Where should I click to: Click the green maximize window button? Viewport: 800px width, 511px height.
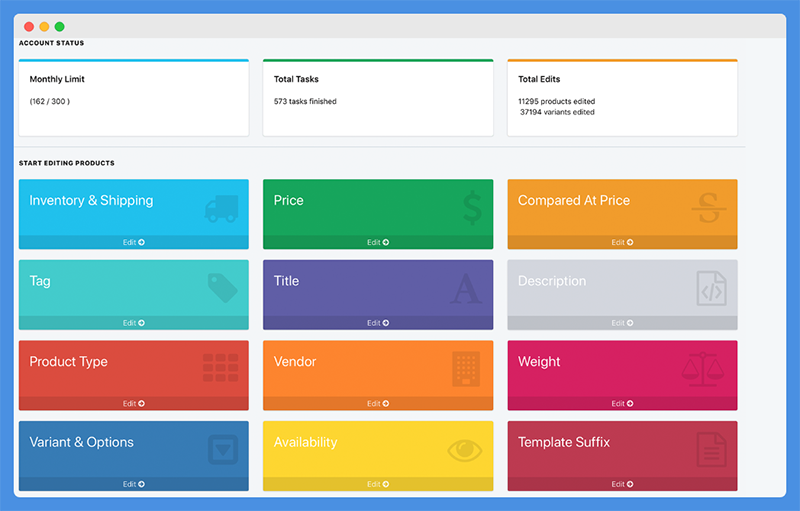[x=60, y=27]
